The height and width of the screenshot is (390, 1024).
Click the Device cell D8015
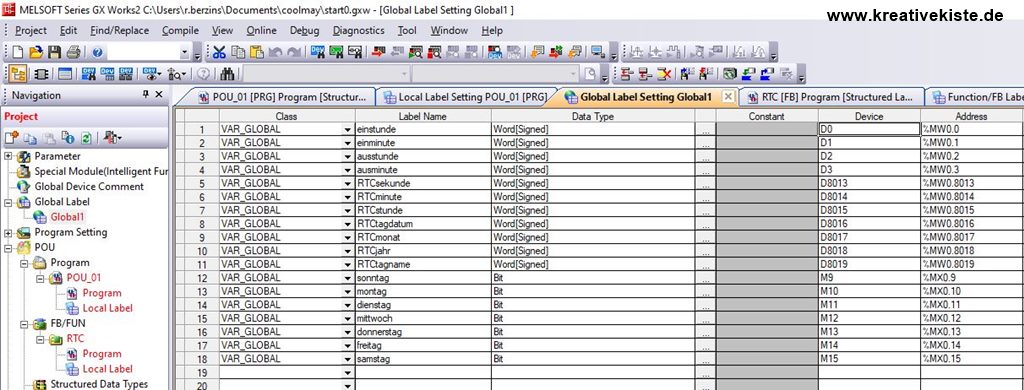(x=869, y=210)
